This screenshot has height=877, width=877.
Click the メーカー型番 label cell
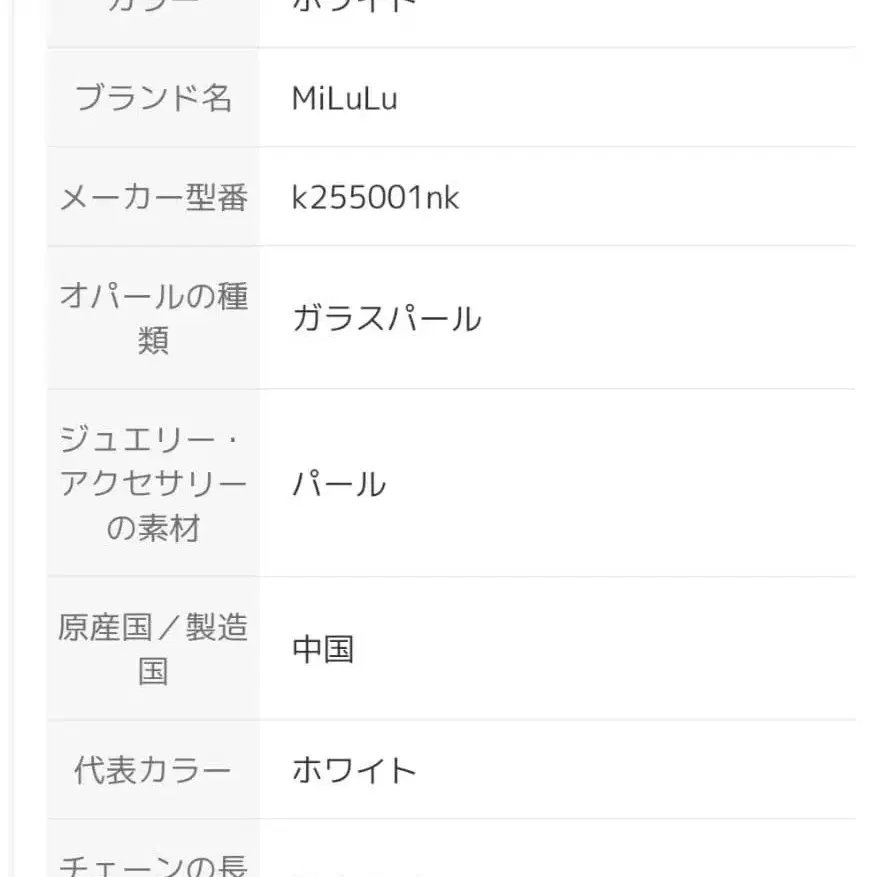tap(153, 197)
